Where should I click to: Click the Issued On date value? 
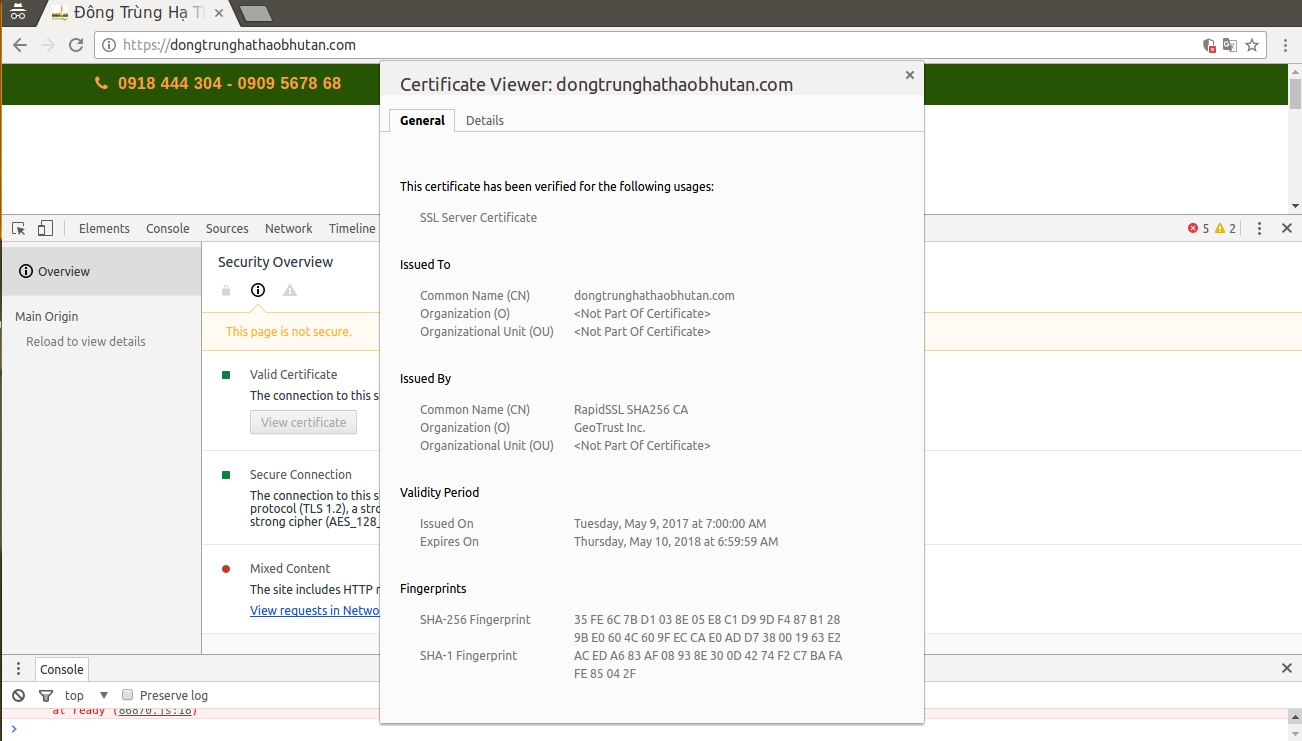pos(670,523)
